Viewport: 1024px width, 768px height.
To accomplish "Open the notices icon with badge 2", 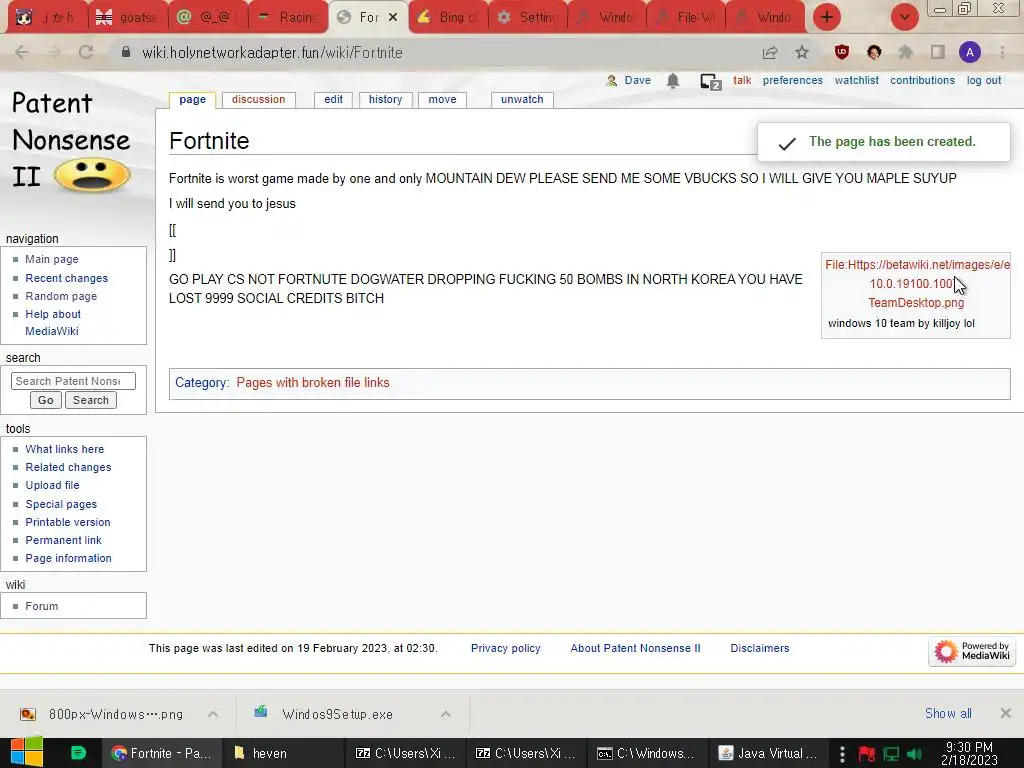I will pyautogui.click(x=711, y=82).
